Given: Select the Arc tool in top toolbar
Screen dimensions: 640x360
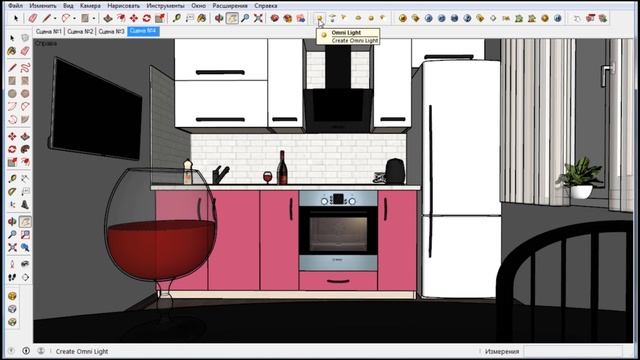Looking at the screenshot, I should 66,18.
